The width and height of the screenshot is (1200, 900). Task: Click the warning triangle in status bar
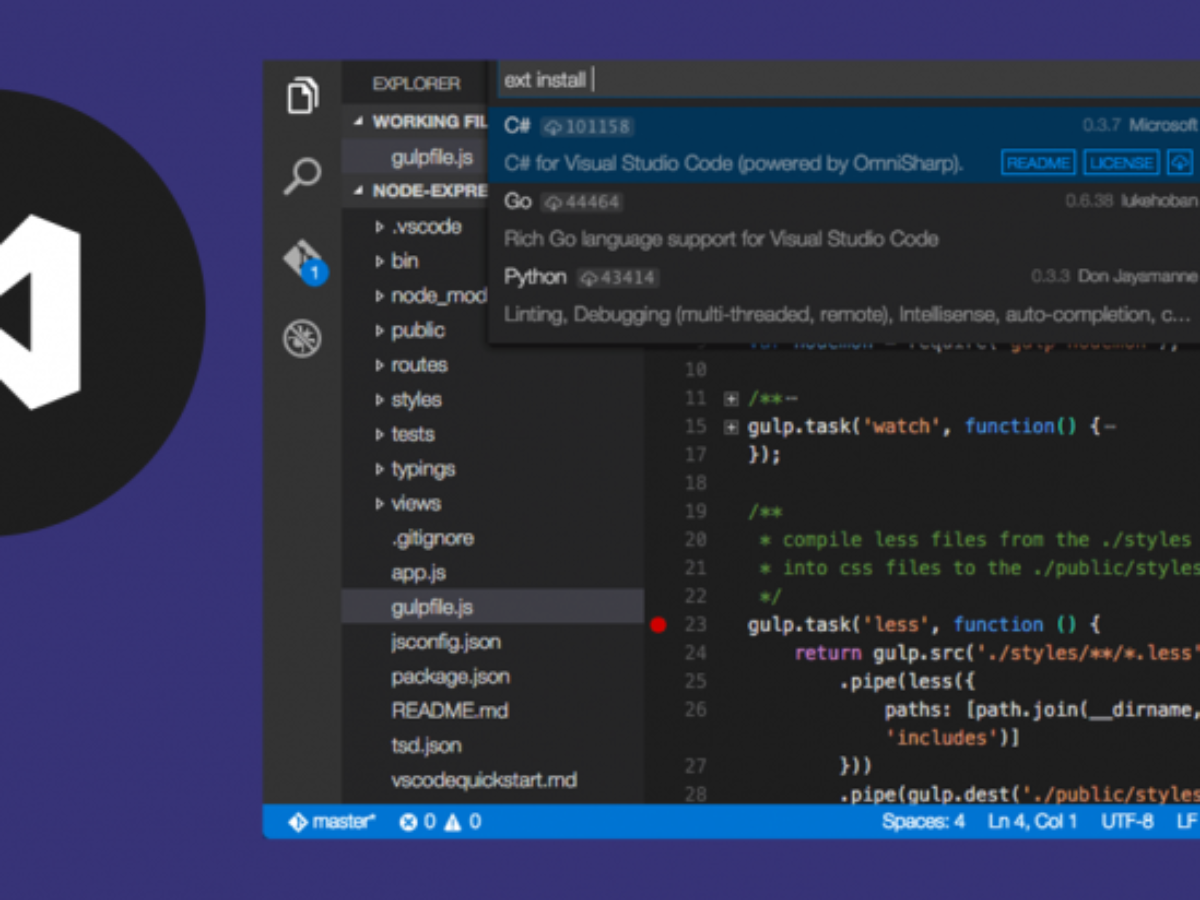tap(453, 822)
